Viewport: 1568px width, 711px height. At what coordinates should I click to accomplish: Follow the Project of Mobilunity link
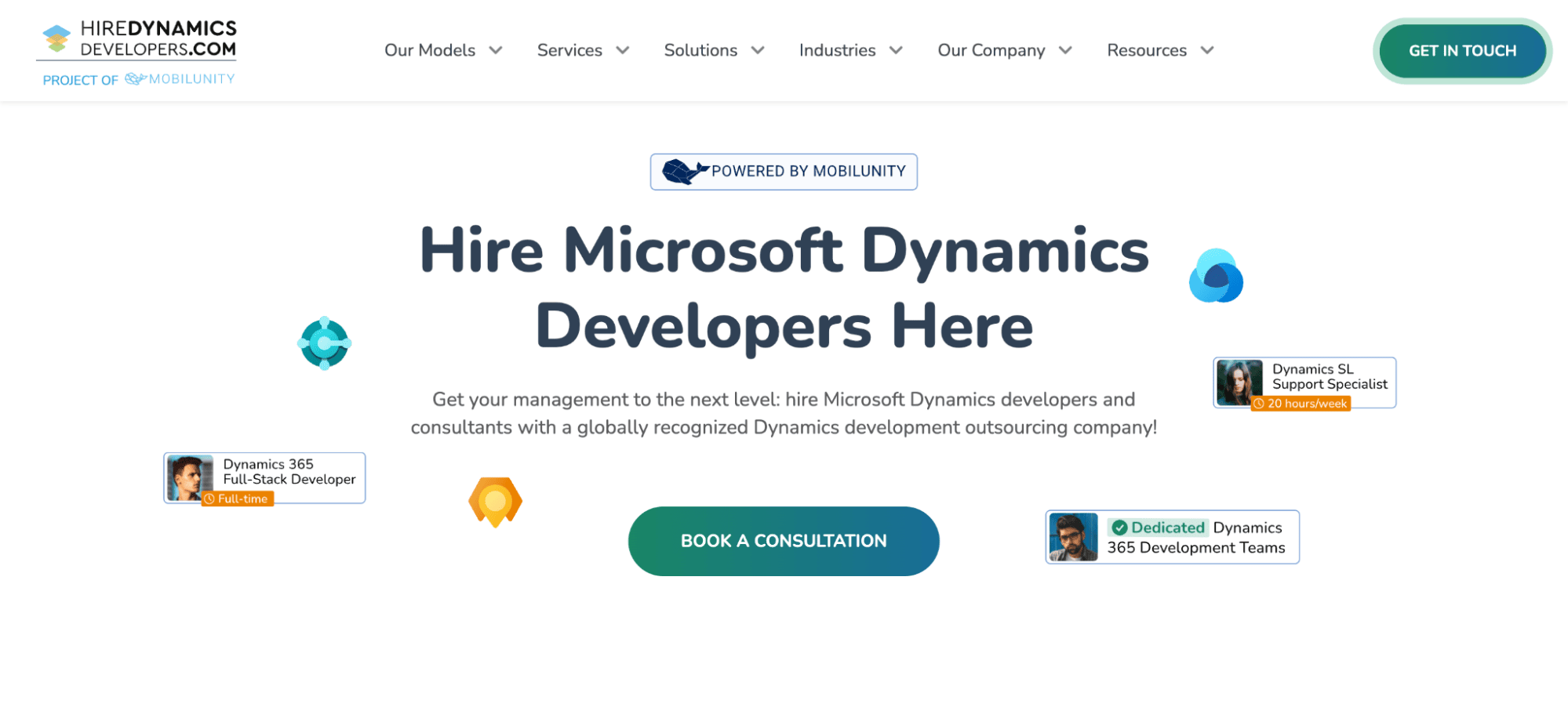point(138,79)
